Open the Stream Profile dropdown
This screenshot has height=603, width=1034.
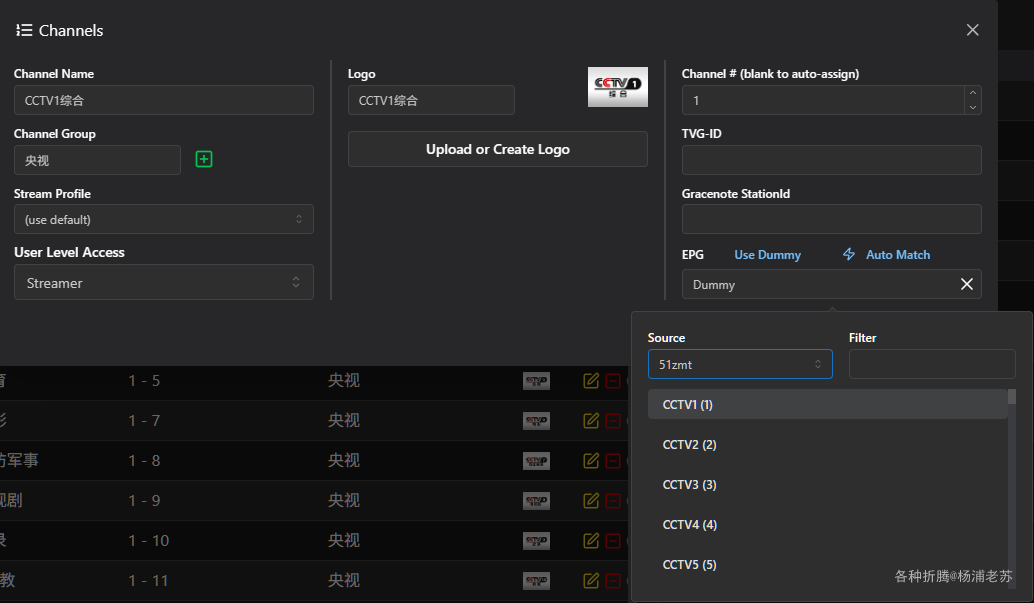(x=164, y=219)
